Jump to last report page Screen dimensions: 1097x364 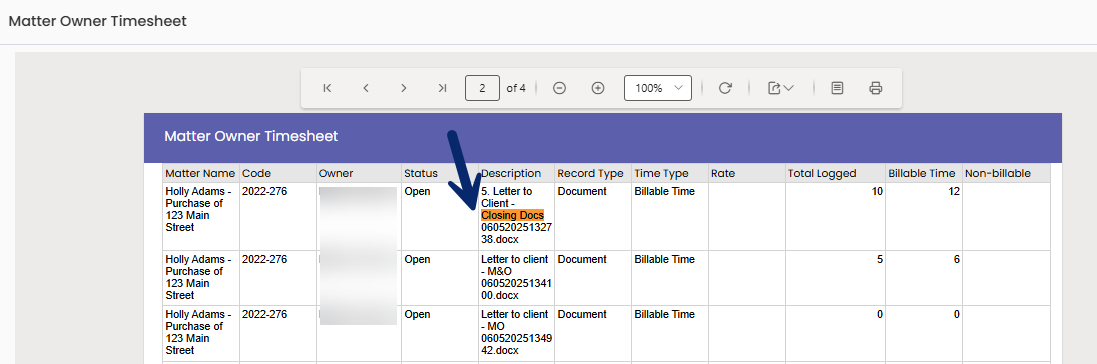pos(441,88)
